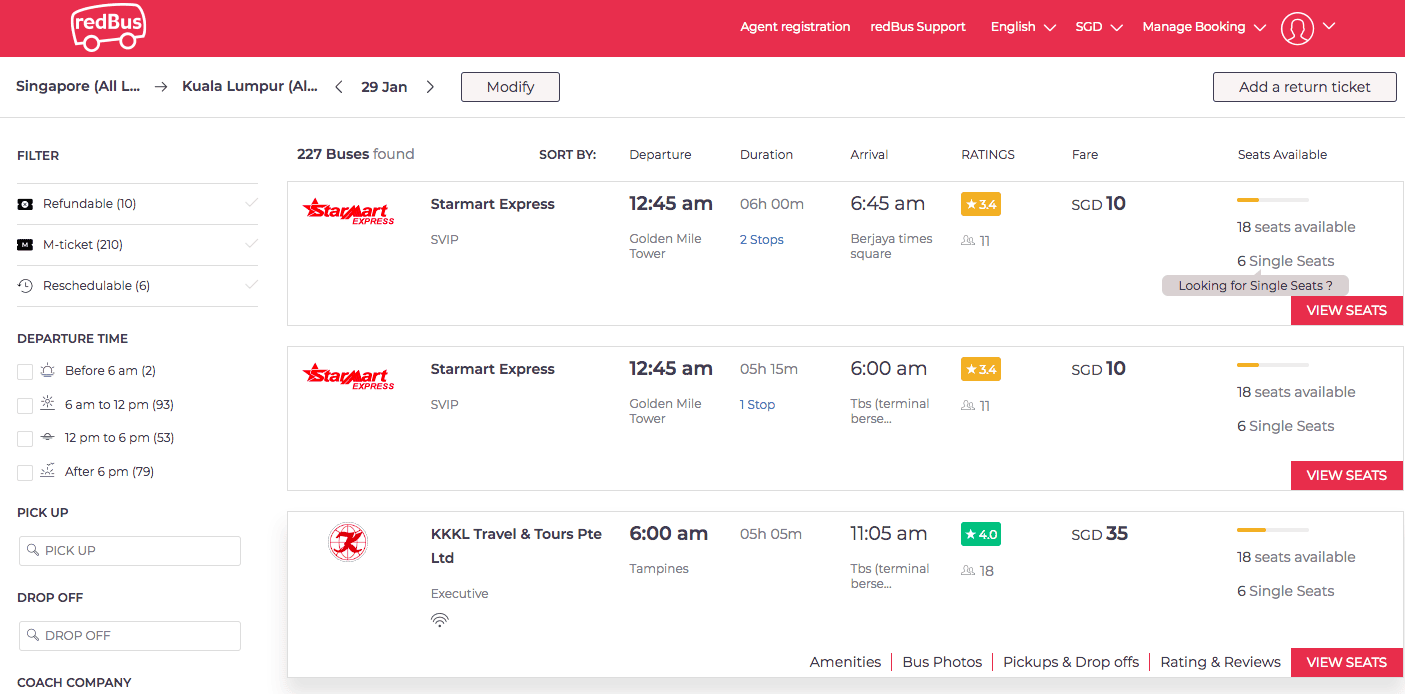Viewport: 1405px width, 694px height.
Task: View seats for KKKL Travel & Tours bus
Action: (x=1347, y=662)
